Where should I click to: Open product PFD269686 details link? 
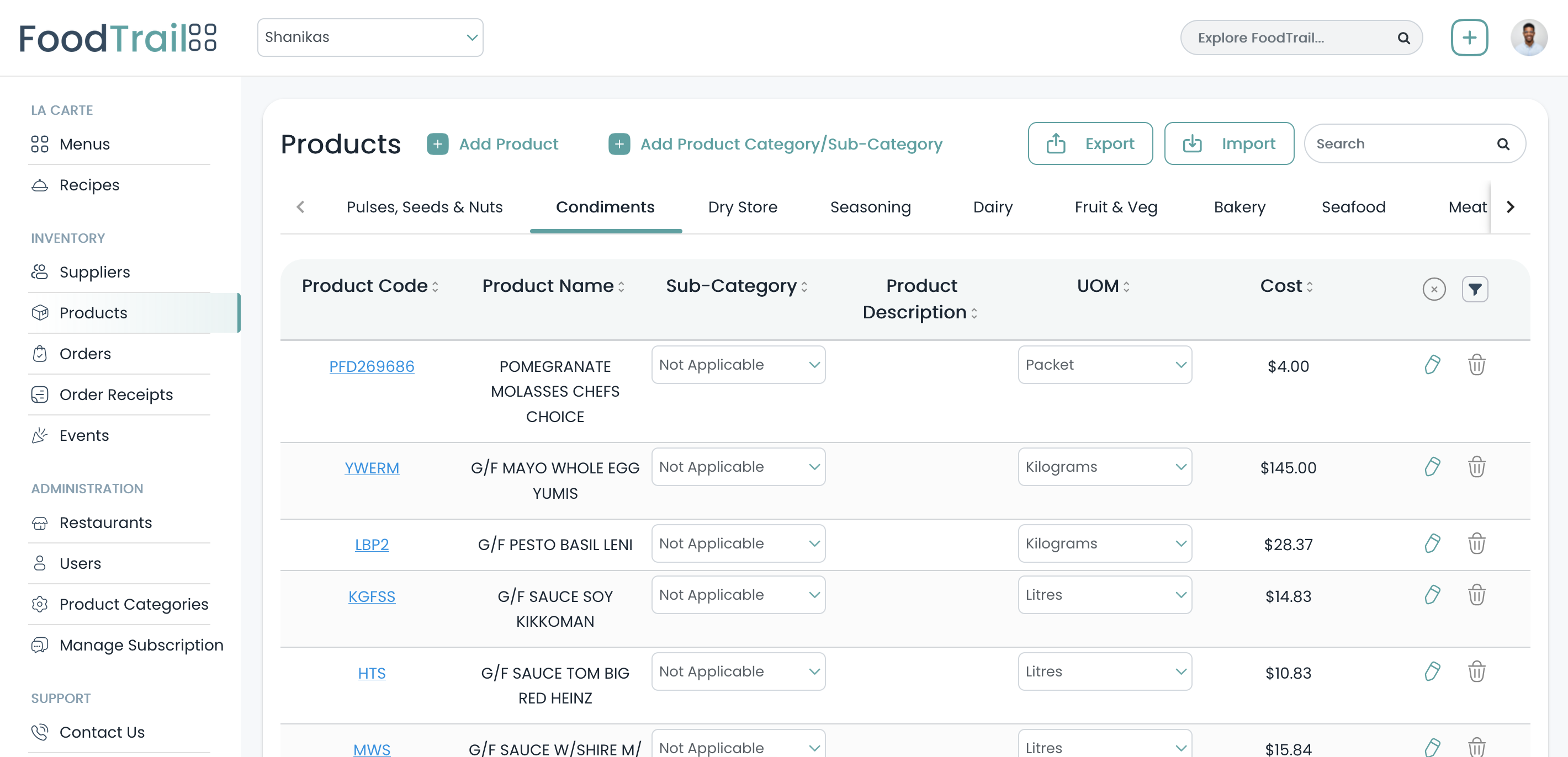(x=372, y=366)
